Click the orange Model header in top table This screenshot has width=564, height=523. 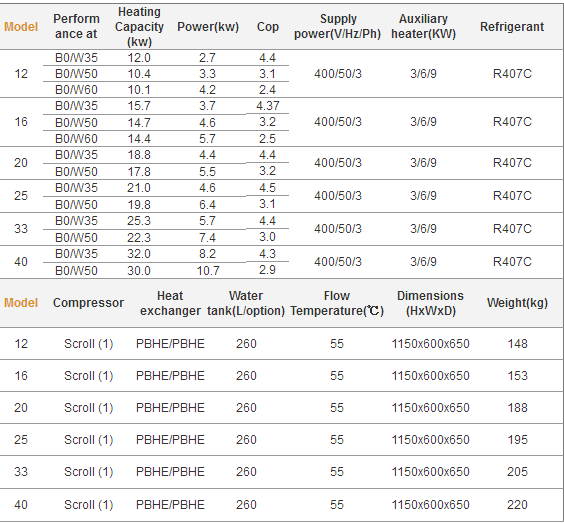coord(21,27)
